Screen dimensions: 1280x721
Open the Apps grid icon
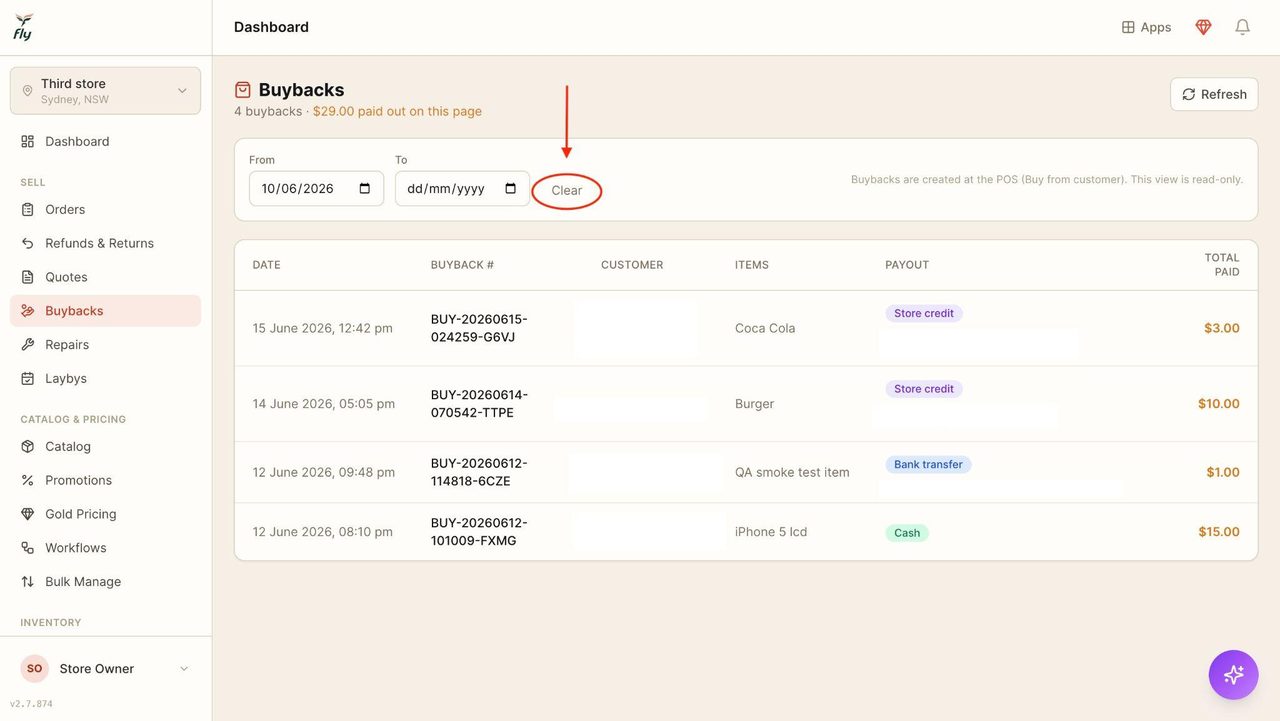1128,27
